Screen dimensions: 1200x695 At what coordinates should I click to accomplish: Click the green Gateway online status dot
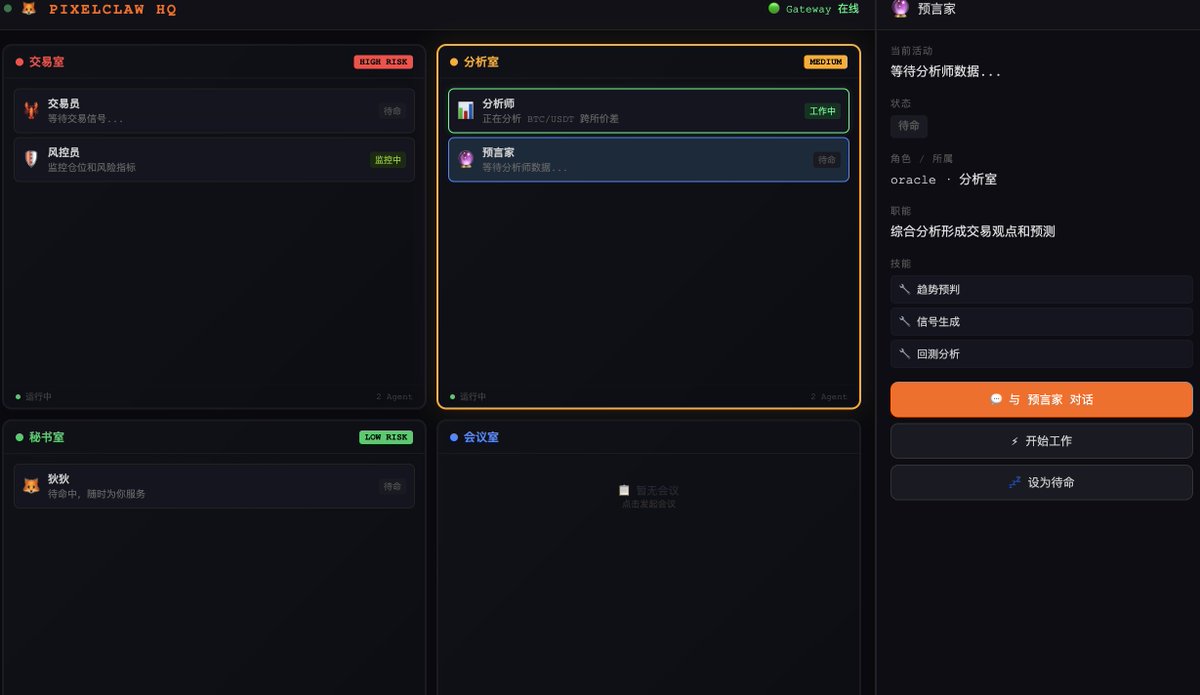[774, 9]
